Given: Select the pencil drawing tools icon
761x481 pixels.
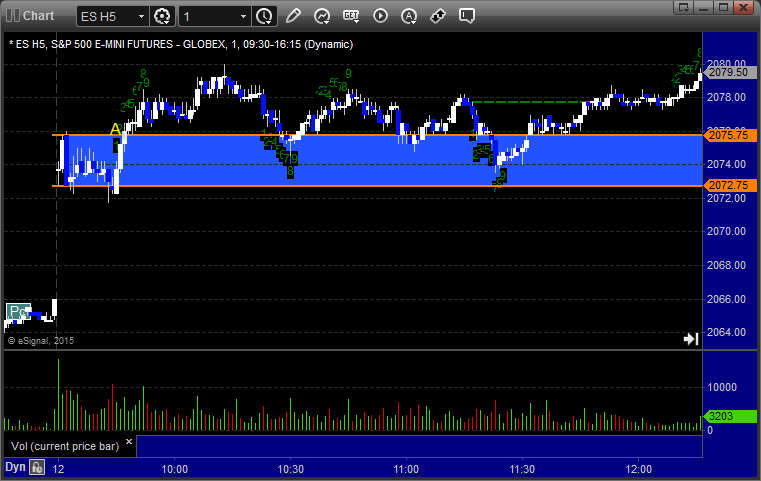Looking at the screenshot, I should 293,16.
